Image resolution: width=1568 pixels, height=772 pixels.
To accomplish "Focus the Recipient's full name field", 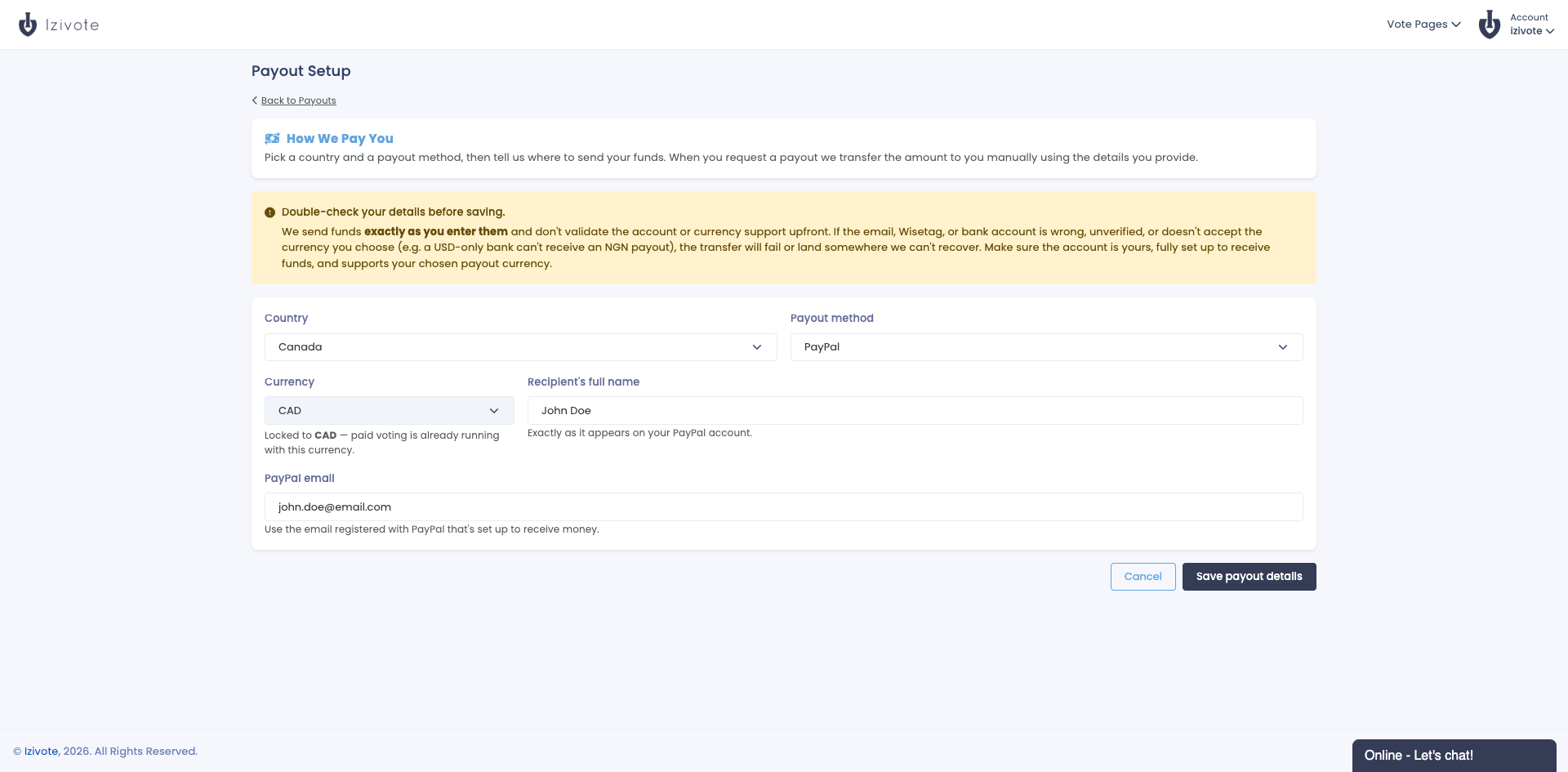I will [x=915, y=411].
